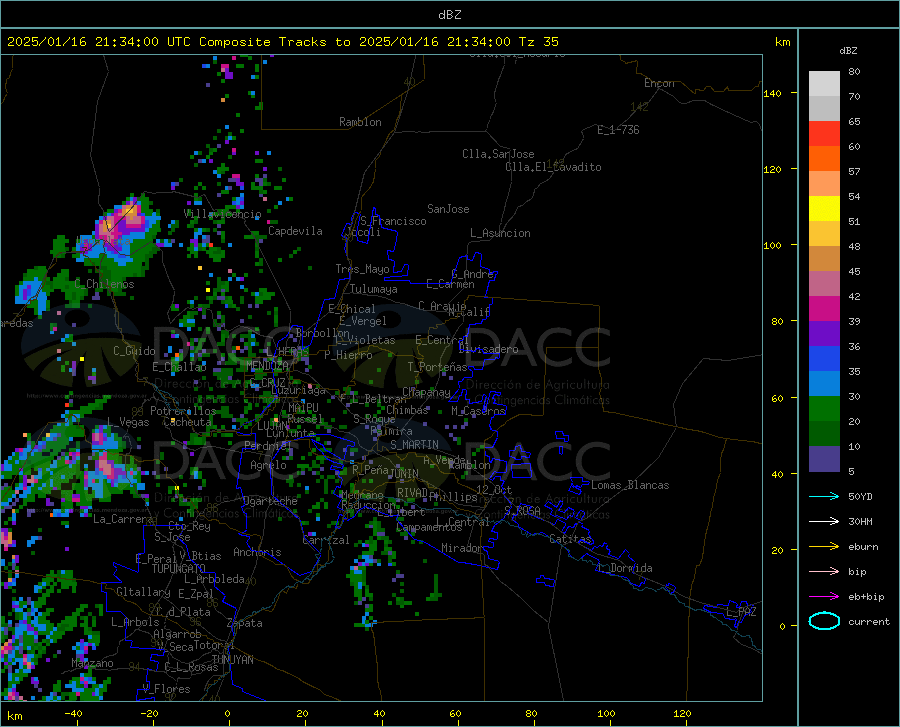Click the 'C_Chilenos' label on map
Screen dimensions: 900x727
click(x=104, y=284)
